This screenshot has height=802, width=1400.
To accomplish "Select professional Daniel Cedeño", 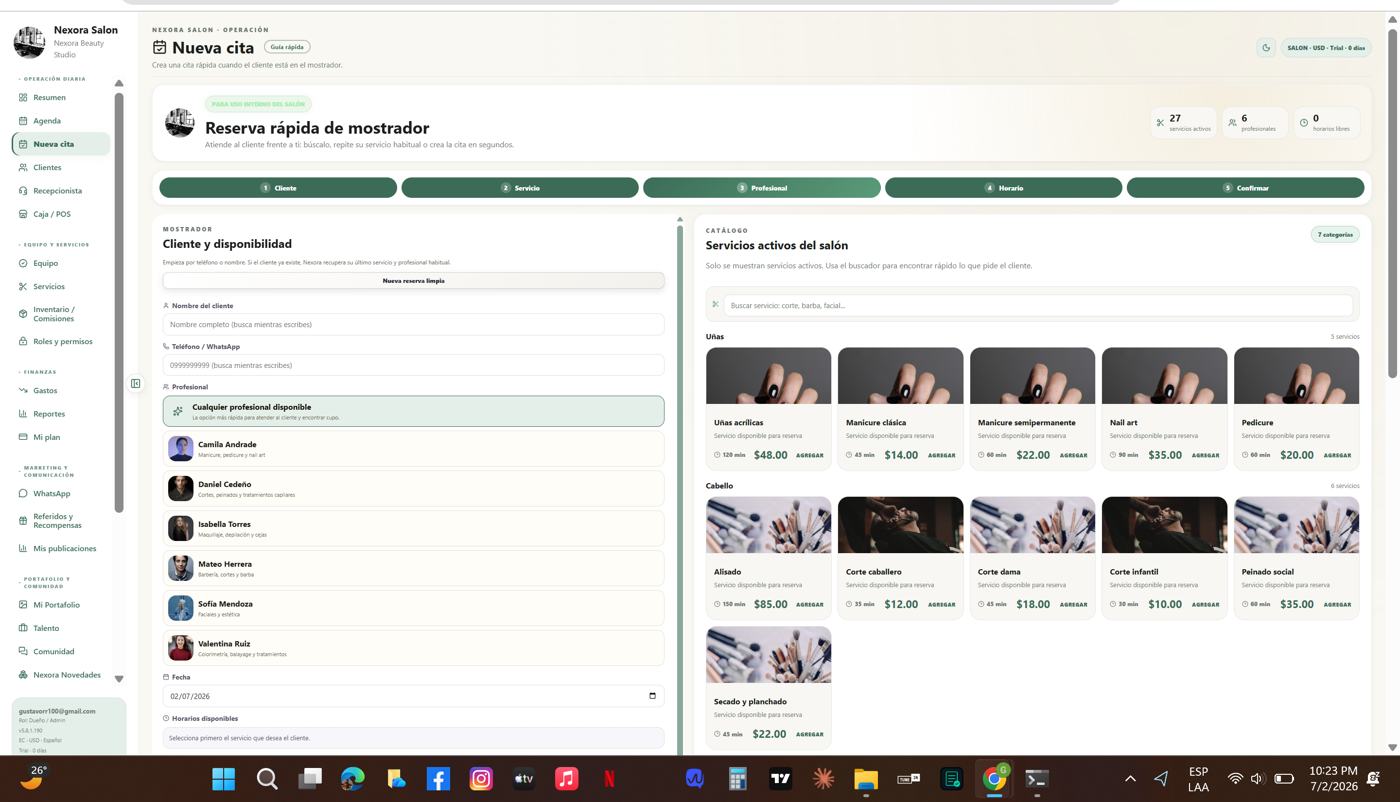I will point(413,488).
